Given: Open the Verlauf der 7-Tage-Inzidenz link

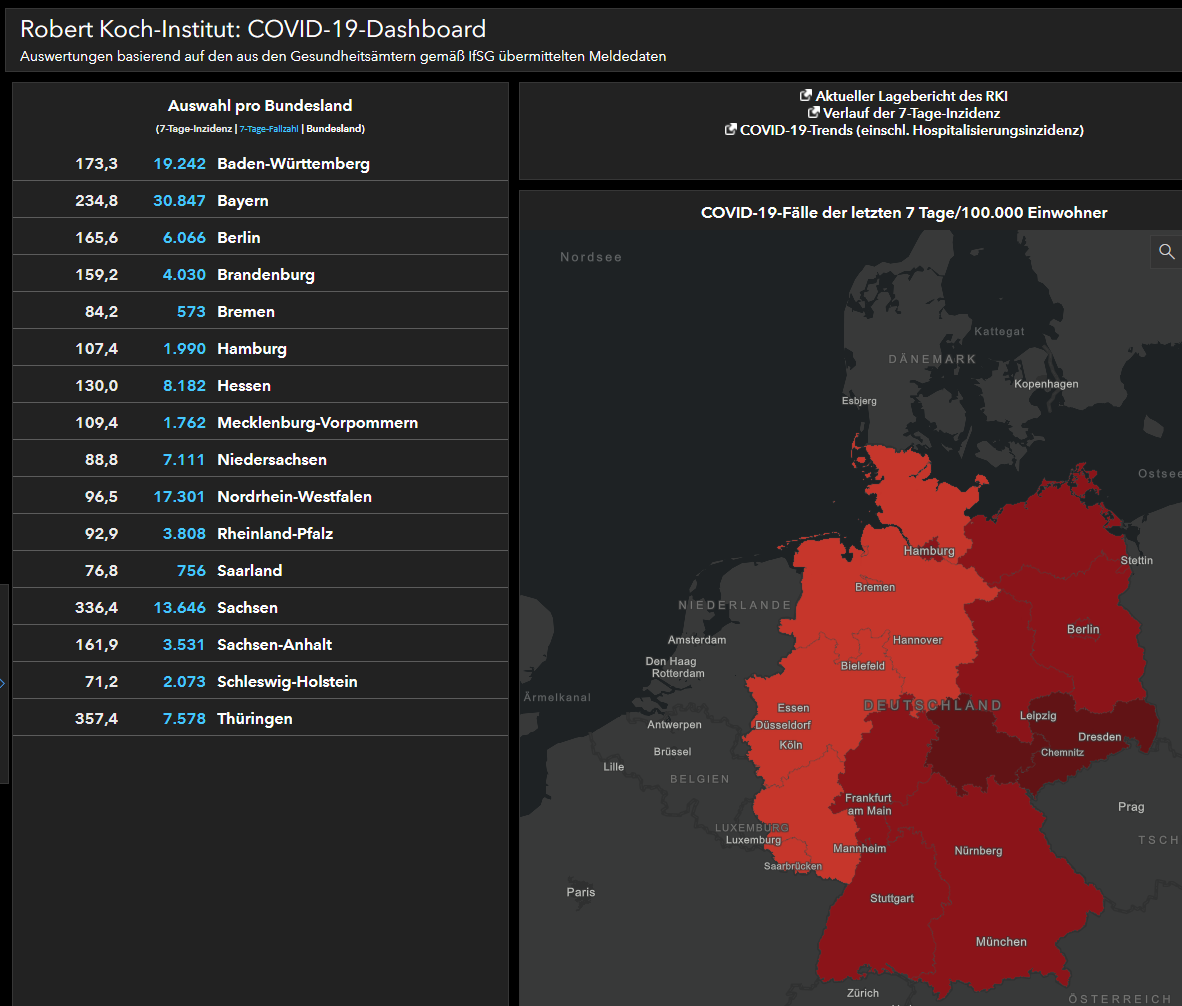Looking at the screenshot, I should coord(911,113).
